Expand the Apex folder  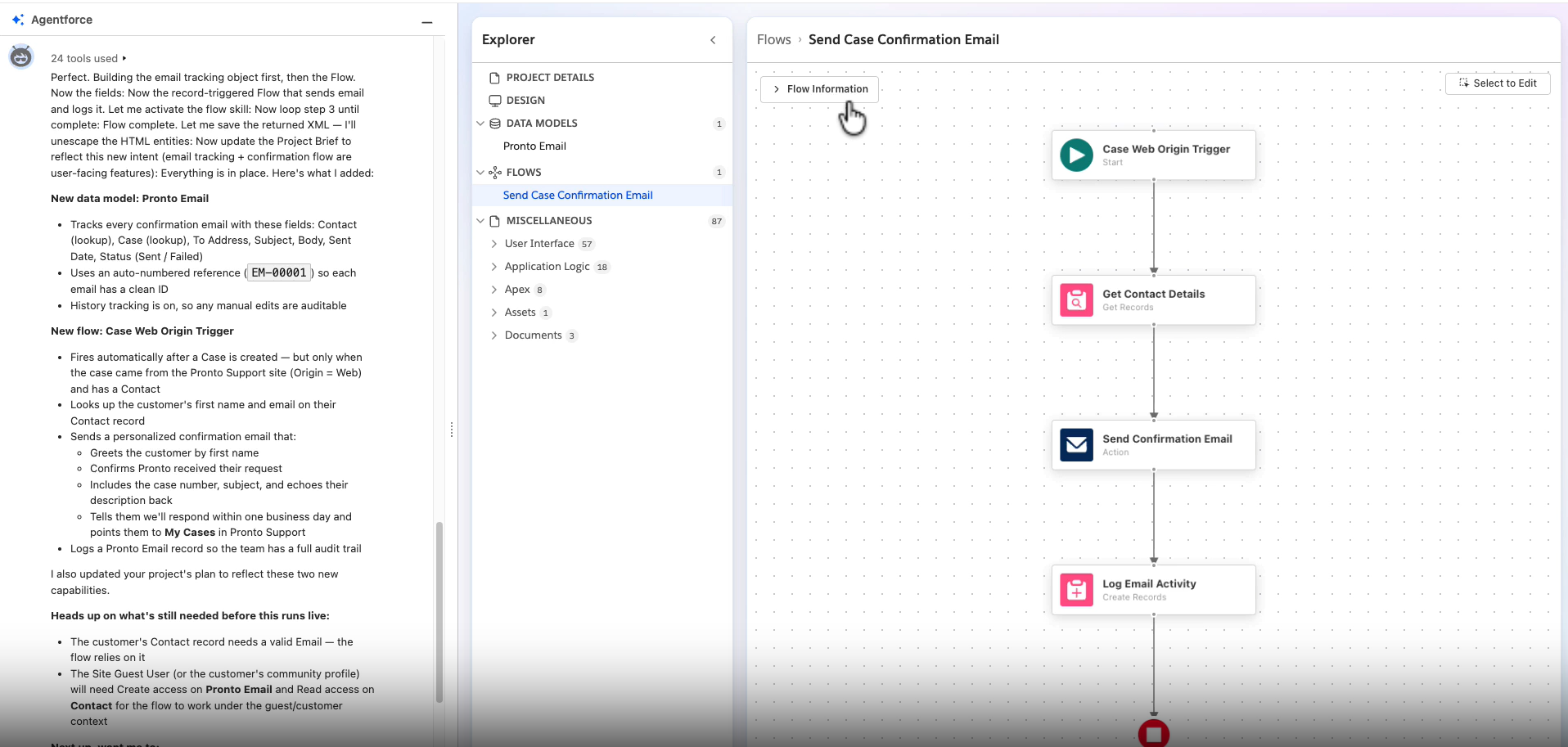[493, 290]
